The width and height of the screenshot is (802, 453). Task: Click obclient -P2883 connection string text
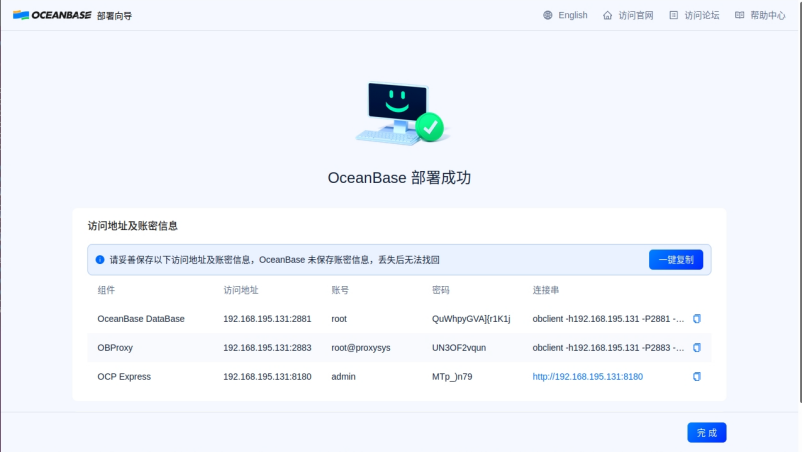(608, 348)
